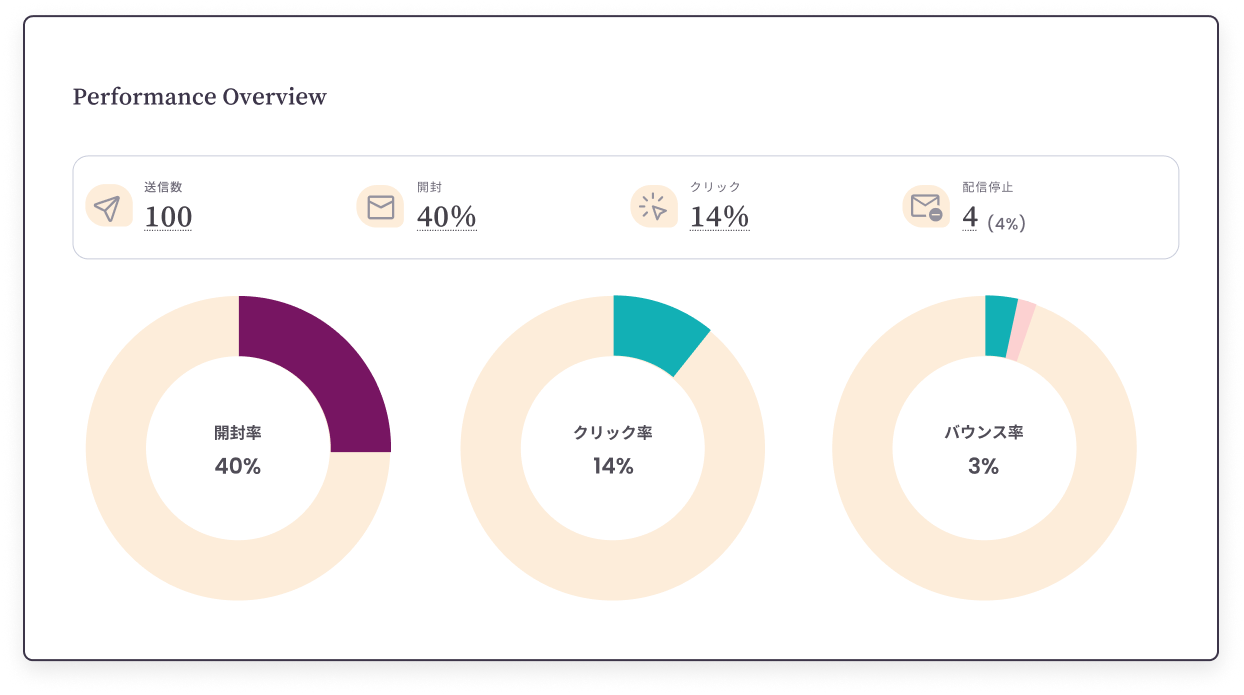Screen dimensions: 1244x695
Task: Click the minus badge on the unsubscribe envelope
Action: (937, 214)
